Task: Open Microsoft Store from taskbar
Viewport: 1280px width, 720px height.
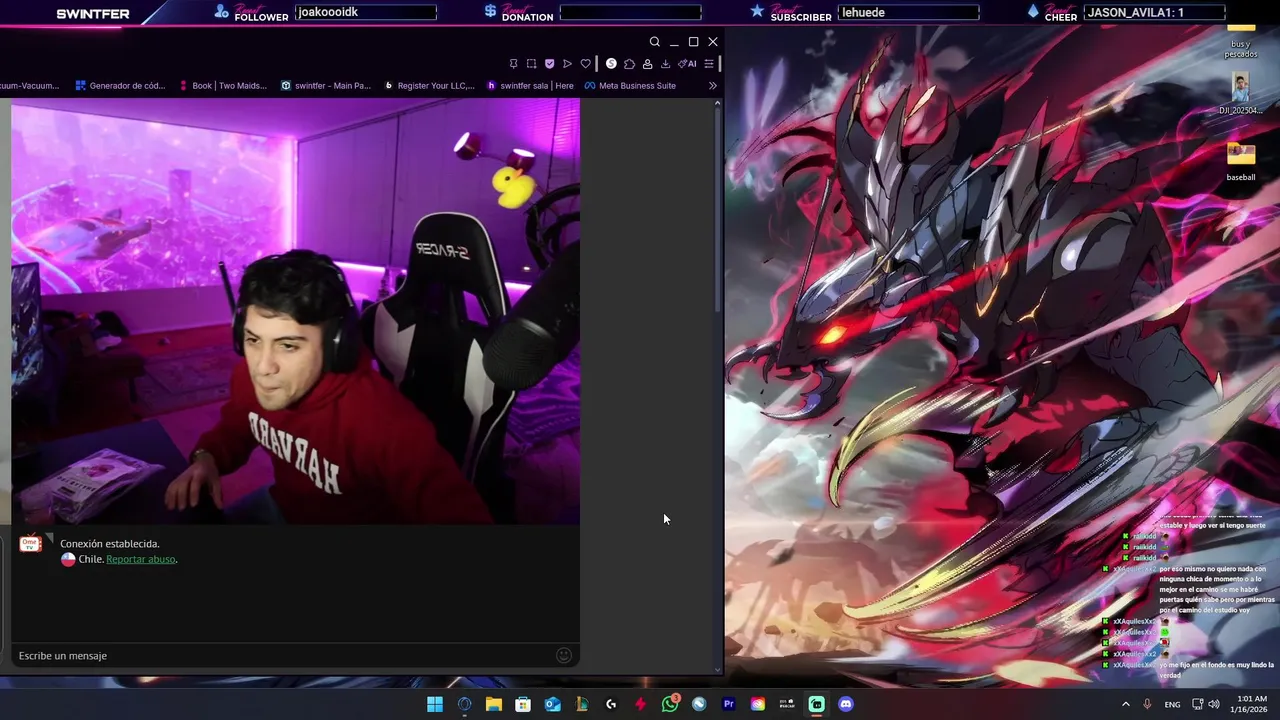Action: point(523,704)
